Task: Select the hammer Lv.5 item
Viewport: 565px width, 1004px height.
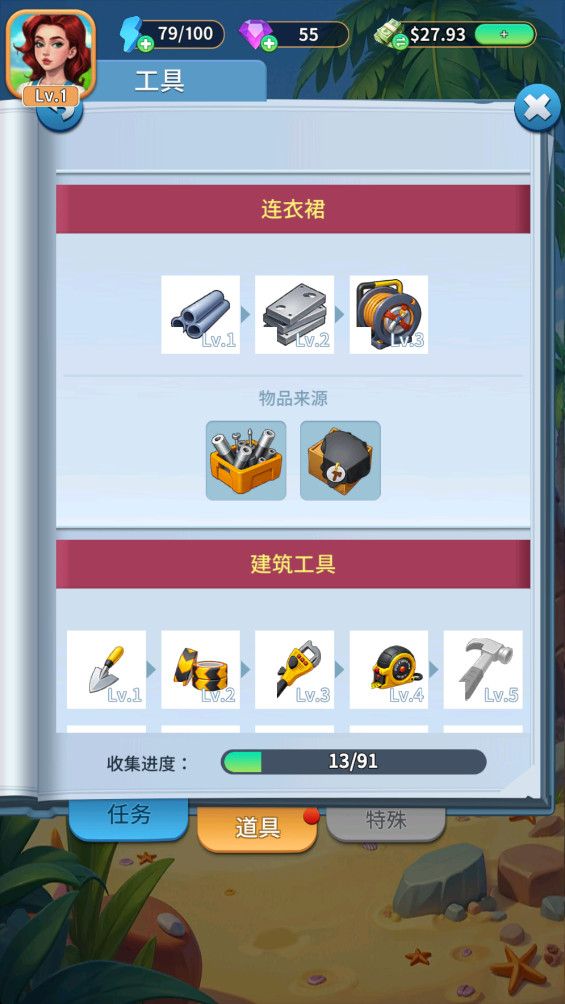Action: point(483,670)
